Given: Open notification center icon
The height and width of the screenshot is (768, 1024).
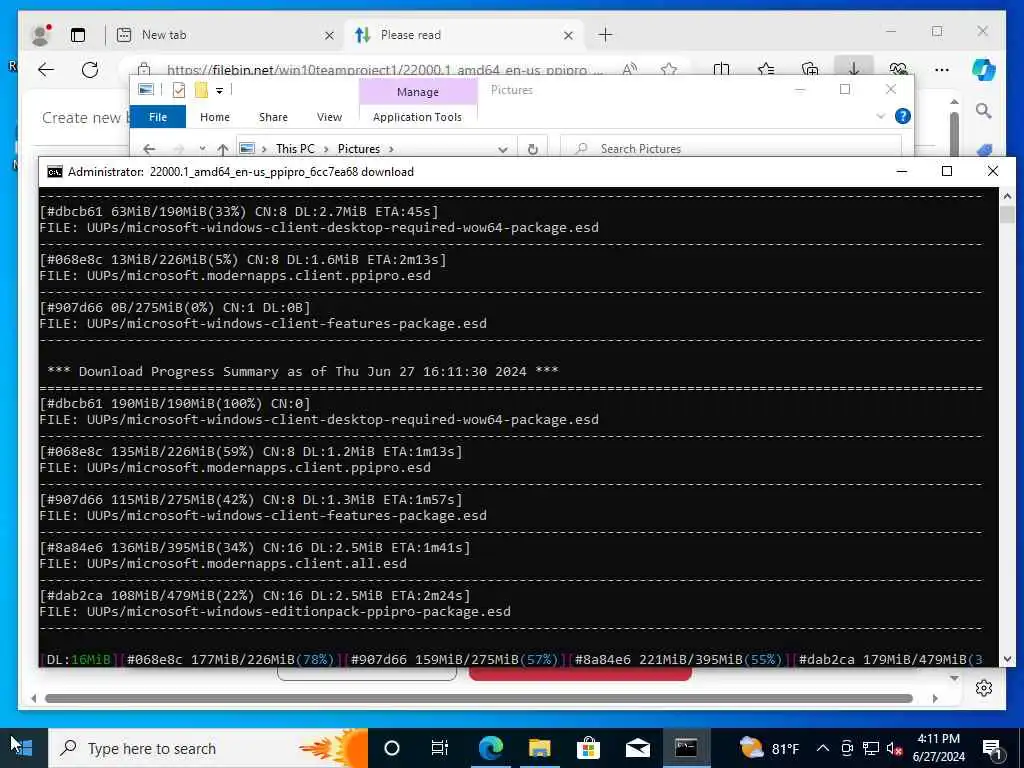Looking at the screenshot, I should click(993, 750).
